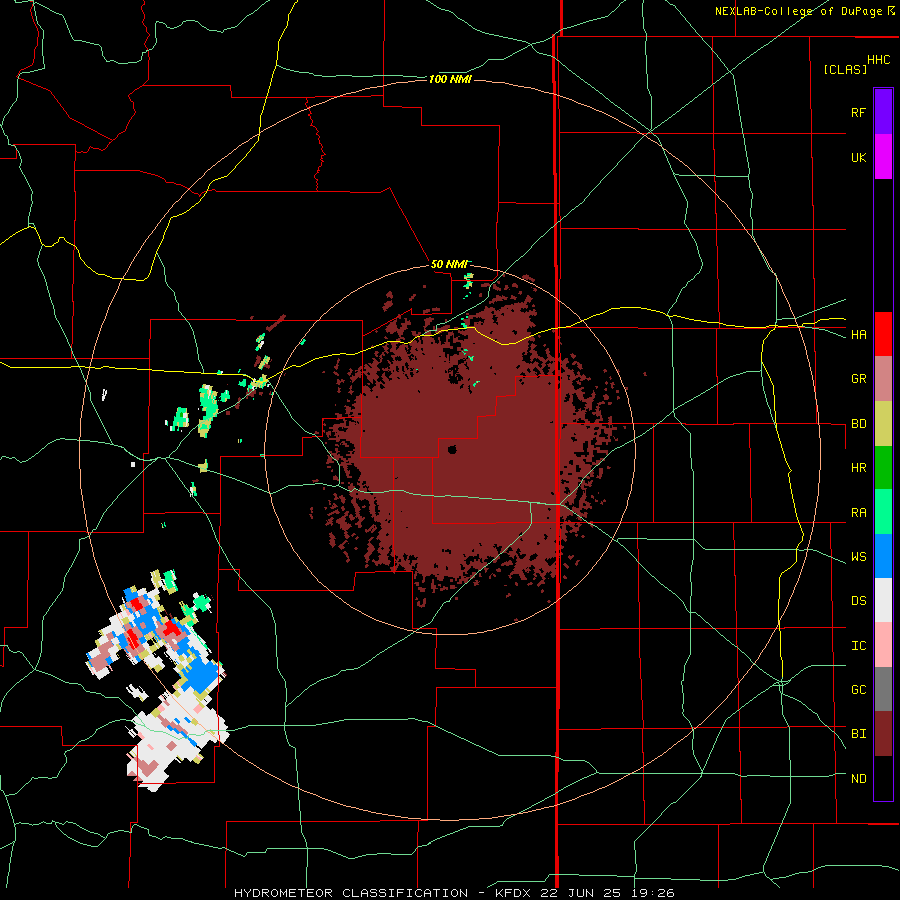Click the 'HYDROMETEOR CLASSIFICATION' title text

(x=351, y=893)
